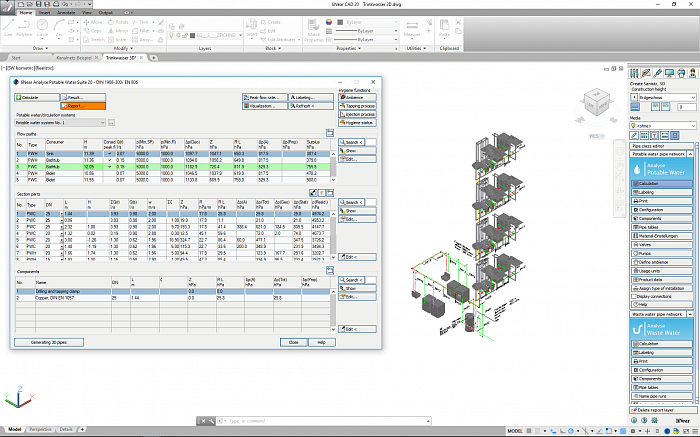
Task: Toggle the layer lock icon
Action: (186, 35)
